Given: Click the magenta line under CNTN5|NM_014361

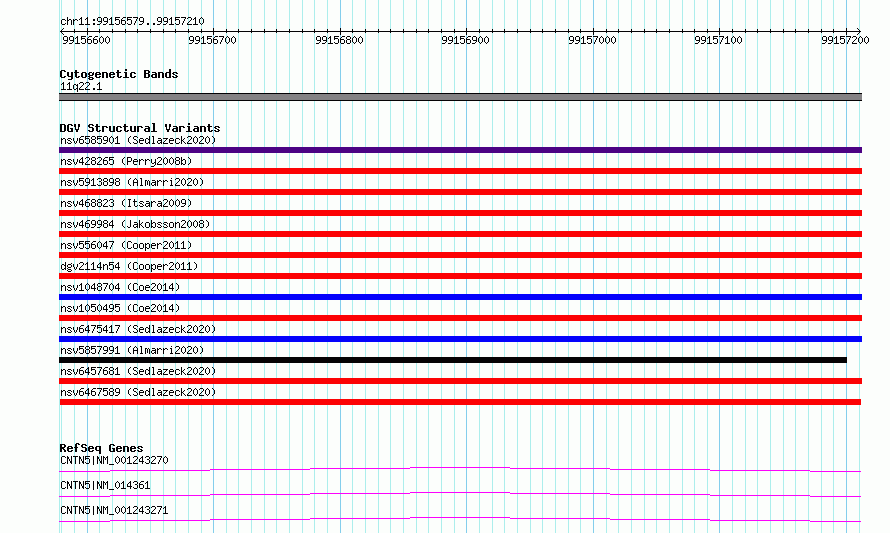Looking at the screenshot, I should (x=460, y=494).
